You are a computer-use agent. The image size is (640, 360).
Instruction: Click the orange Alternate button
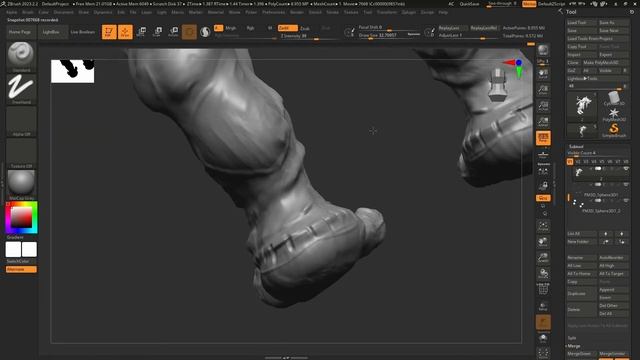click(x=21, y=269)
